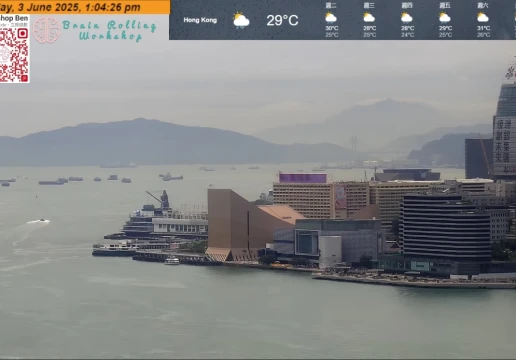Click the 31°C high temperature for 週六
Viewport: 516px width, 360px height.
[483, 28]
